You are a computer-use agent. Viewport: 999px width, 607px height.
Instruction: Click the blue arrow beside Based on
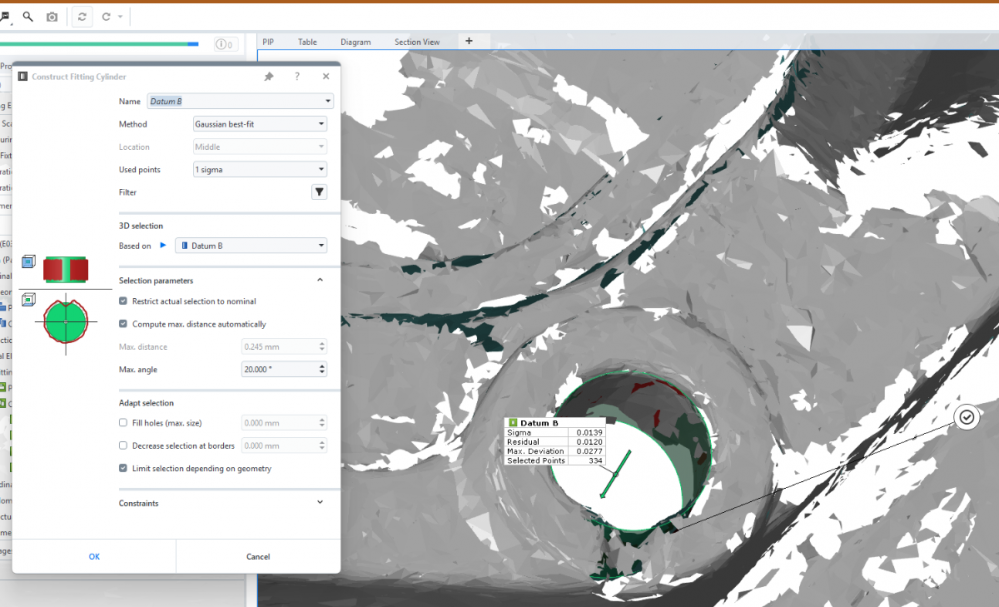(163, 245)
